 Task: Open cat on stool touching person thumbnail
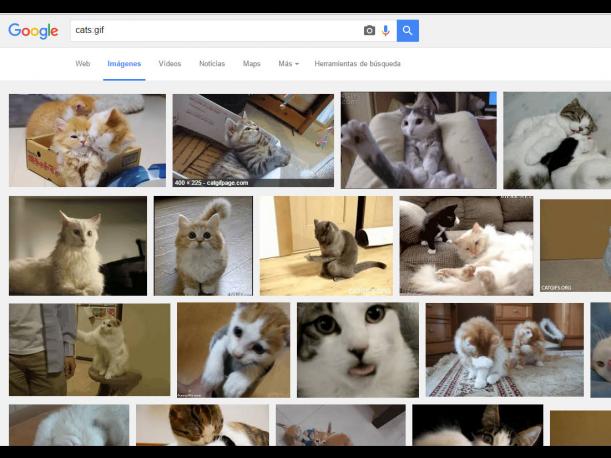(90, 350)
